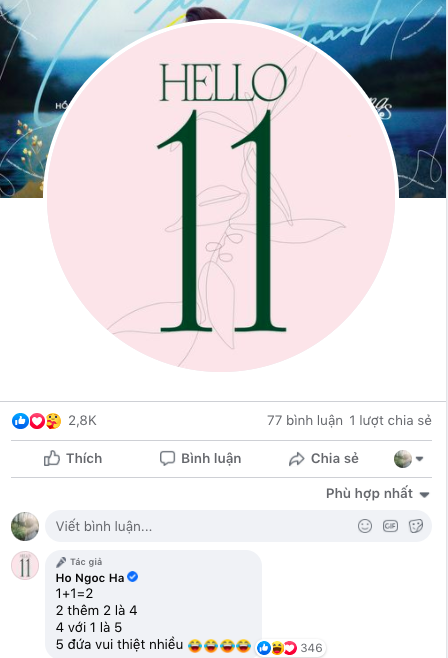Open the GIF picker in comment box
This screenshot has height=658, width=448.
tap(391, 526)
